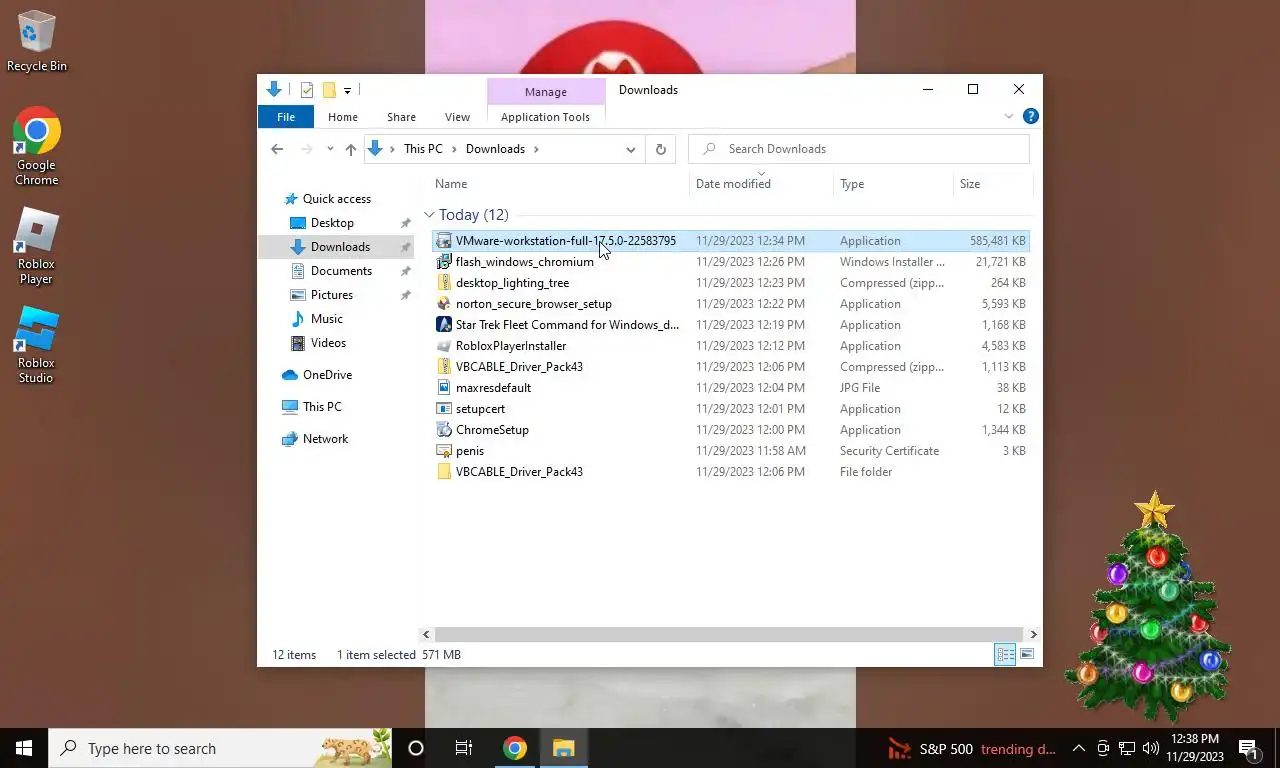This screenshot has height=768, width=1280.
Task: Open the Customize Quick Access Toolbar dropdown
Action: [347, 91]
